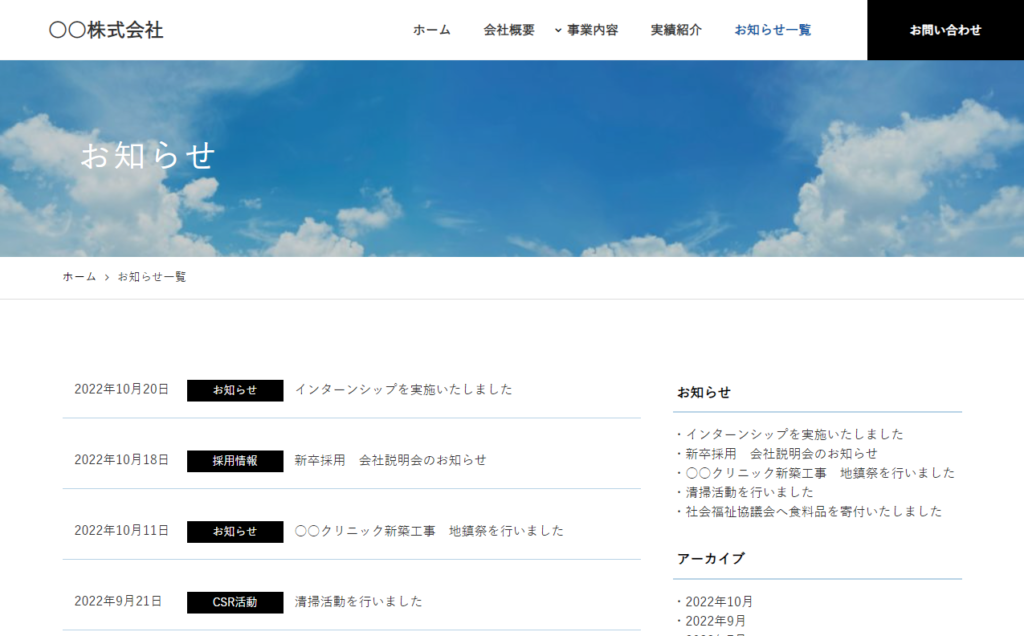Open 新卒採用 会社説明会のお知らせ in main list
1024x636 pixels.
coord(390,460)
